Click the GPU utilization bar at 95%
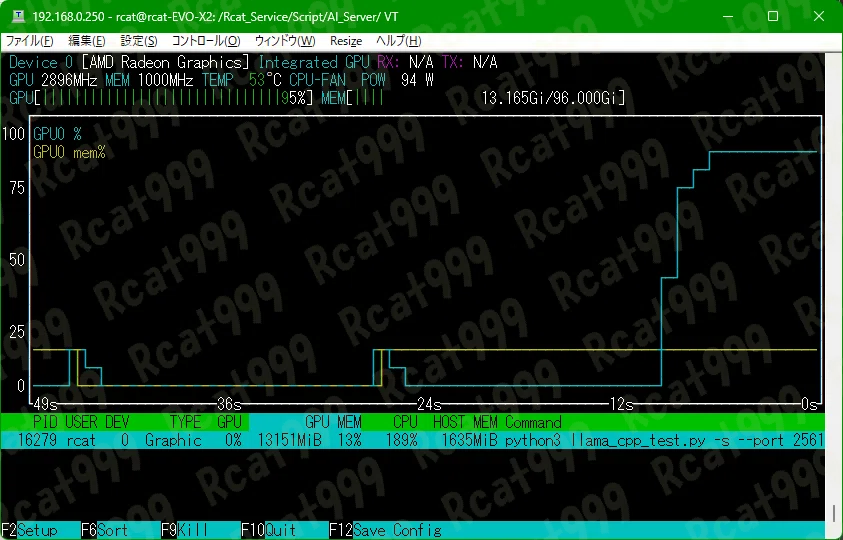 pos(161,98)
